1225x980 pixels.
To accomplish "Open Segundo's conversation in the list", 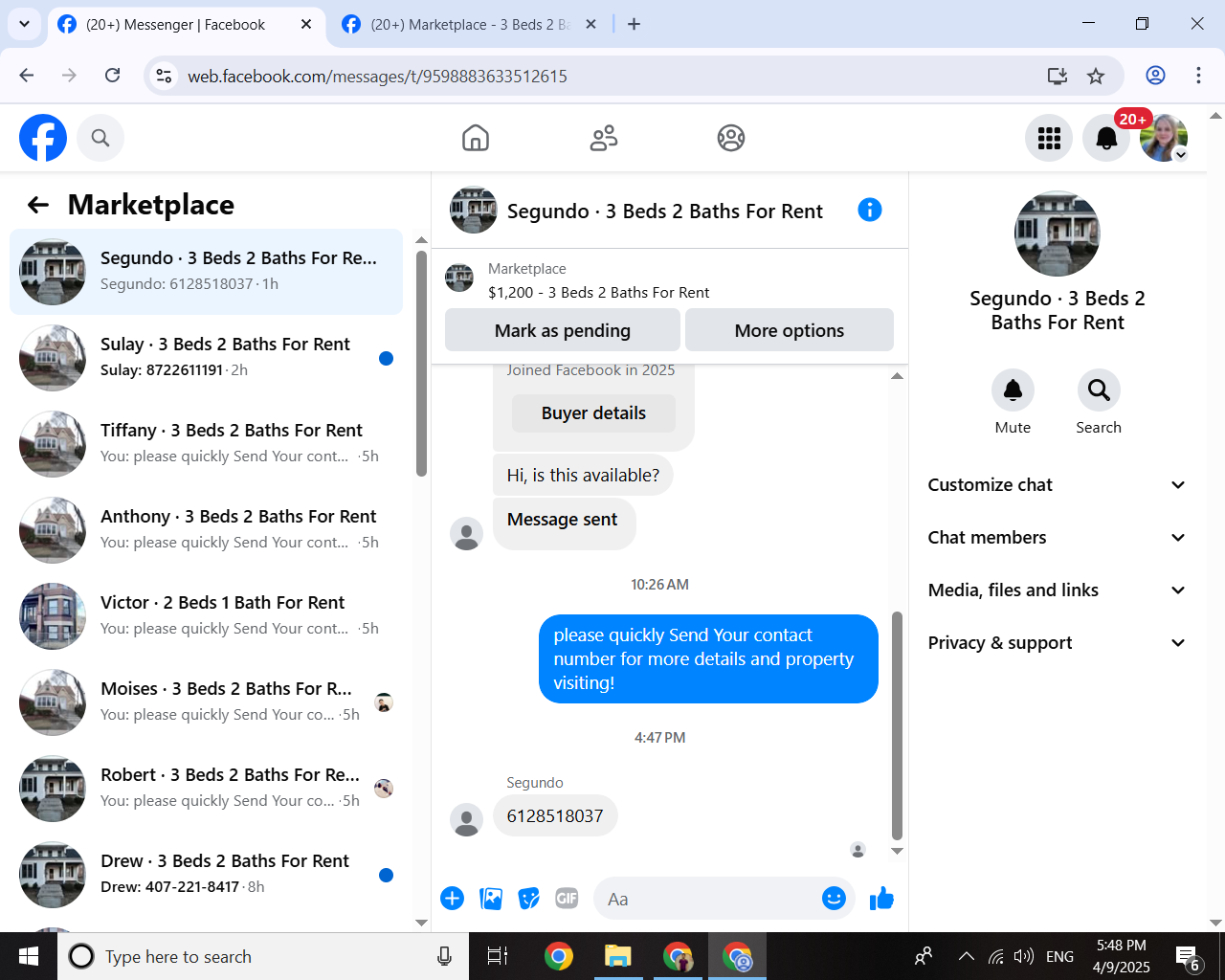I will tap(206, 272).
